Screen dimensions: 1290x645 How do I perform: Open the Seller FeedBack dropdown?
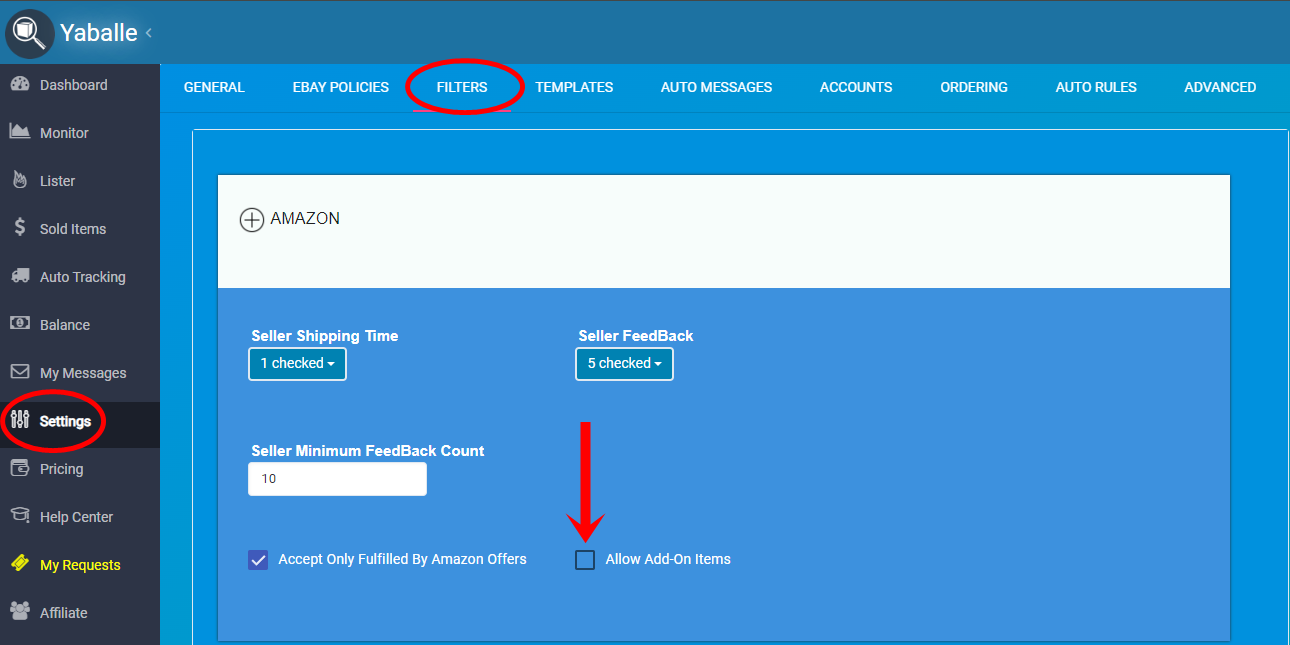[x=624, y=364]
